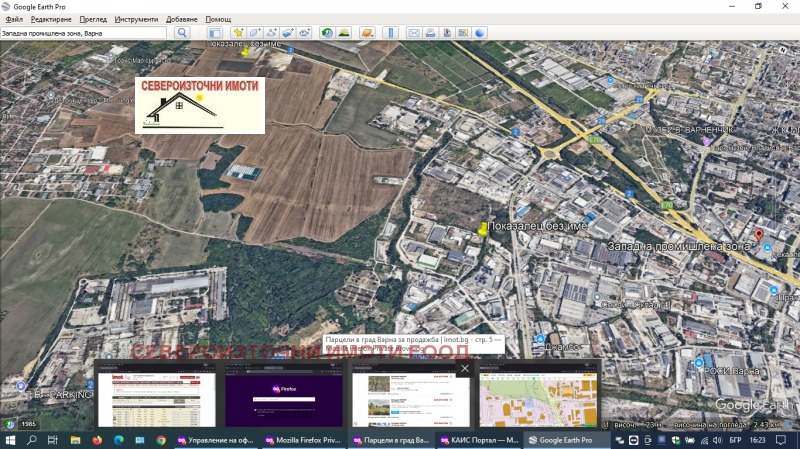This screenshot has width=800, height=449.
Task: Toggle the sidebar panel icon
Action: [215, 33]
